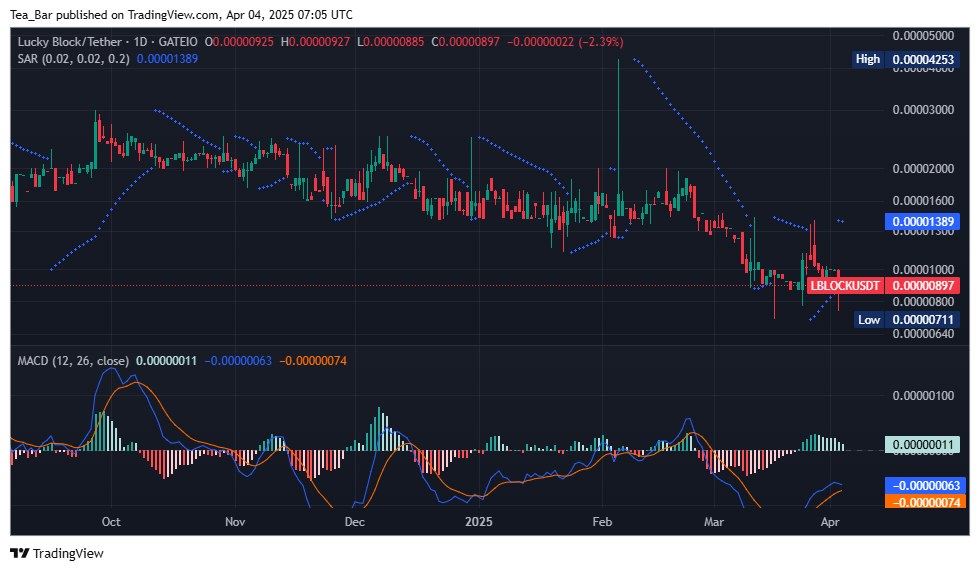This screenshot has height=571, width=980.
Task: Click the High 0.00004253 price label
Action: pos(906,59)
